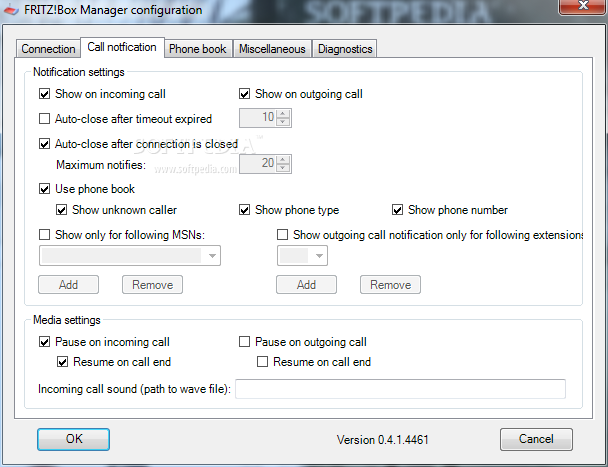Click the incoming call sound path field

click(x=400, y=389)
